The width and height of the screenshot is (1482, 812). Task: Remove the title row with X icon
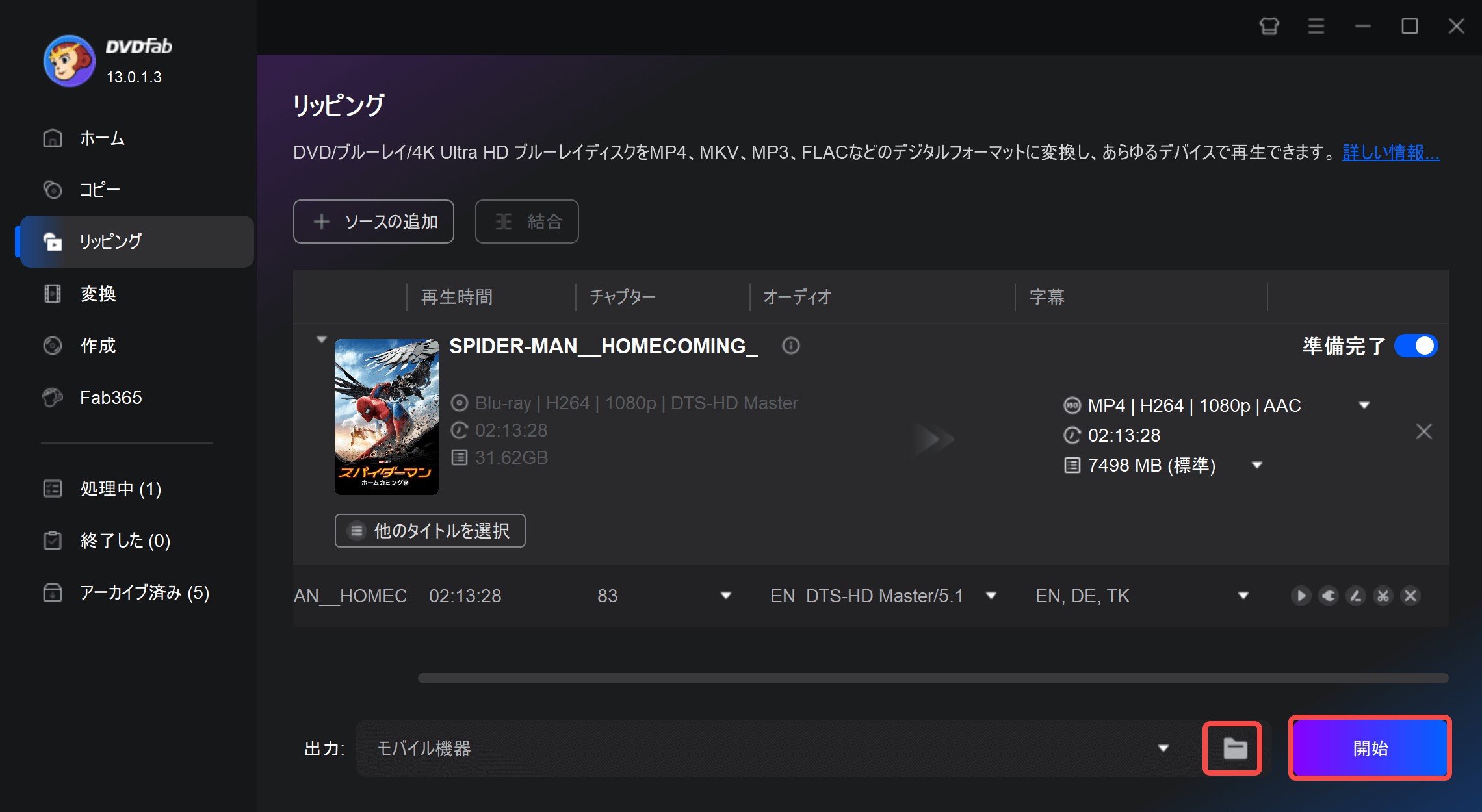[x=1410, y=596]
